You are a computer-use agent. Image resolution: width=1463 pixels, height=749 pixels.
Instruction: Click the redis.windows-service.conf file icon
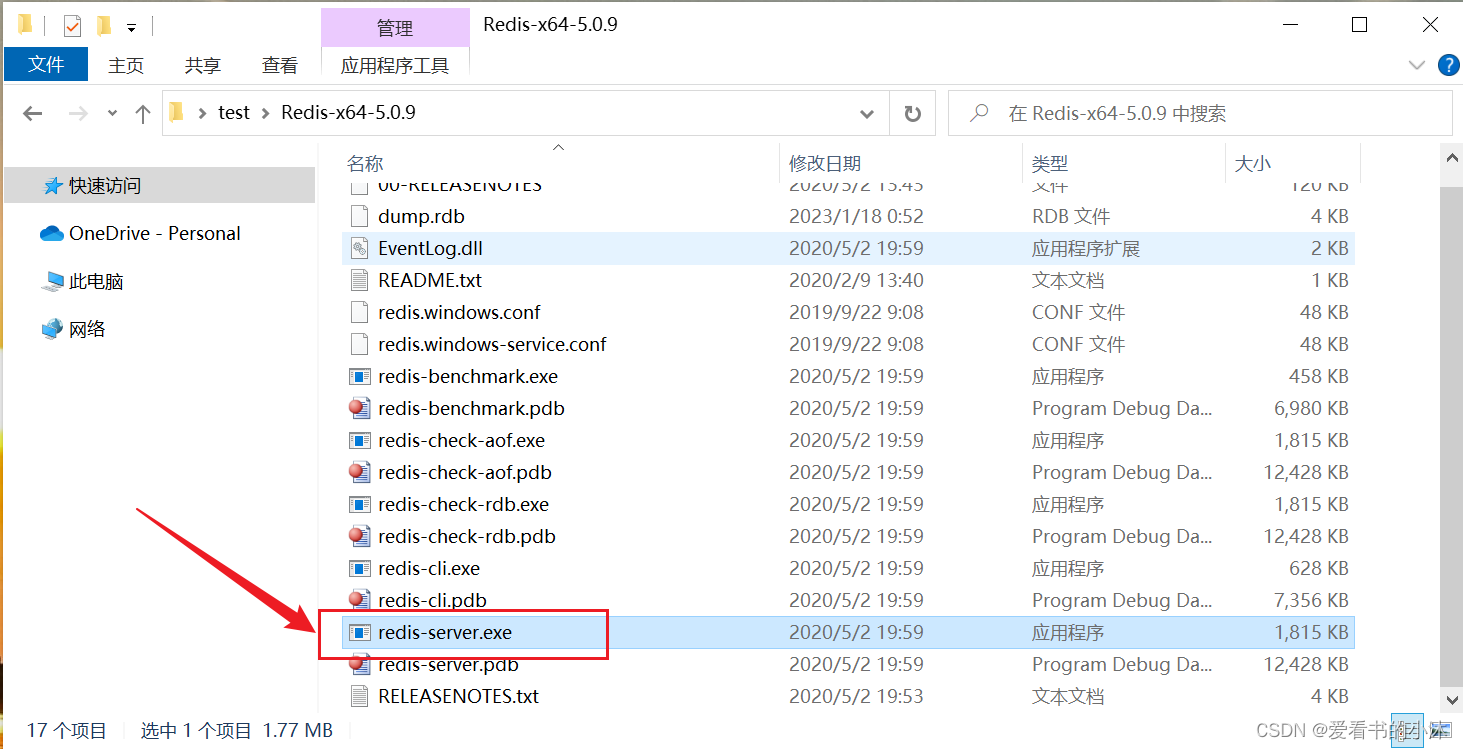click(360, 344)
